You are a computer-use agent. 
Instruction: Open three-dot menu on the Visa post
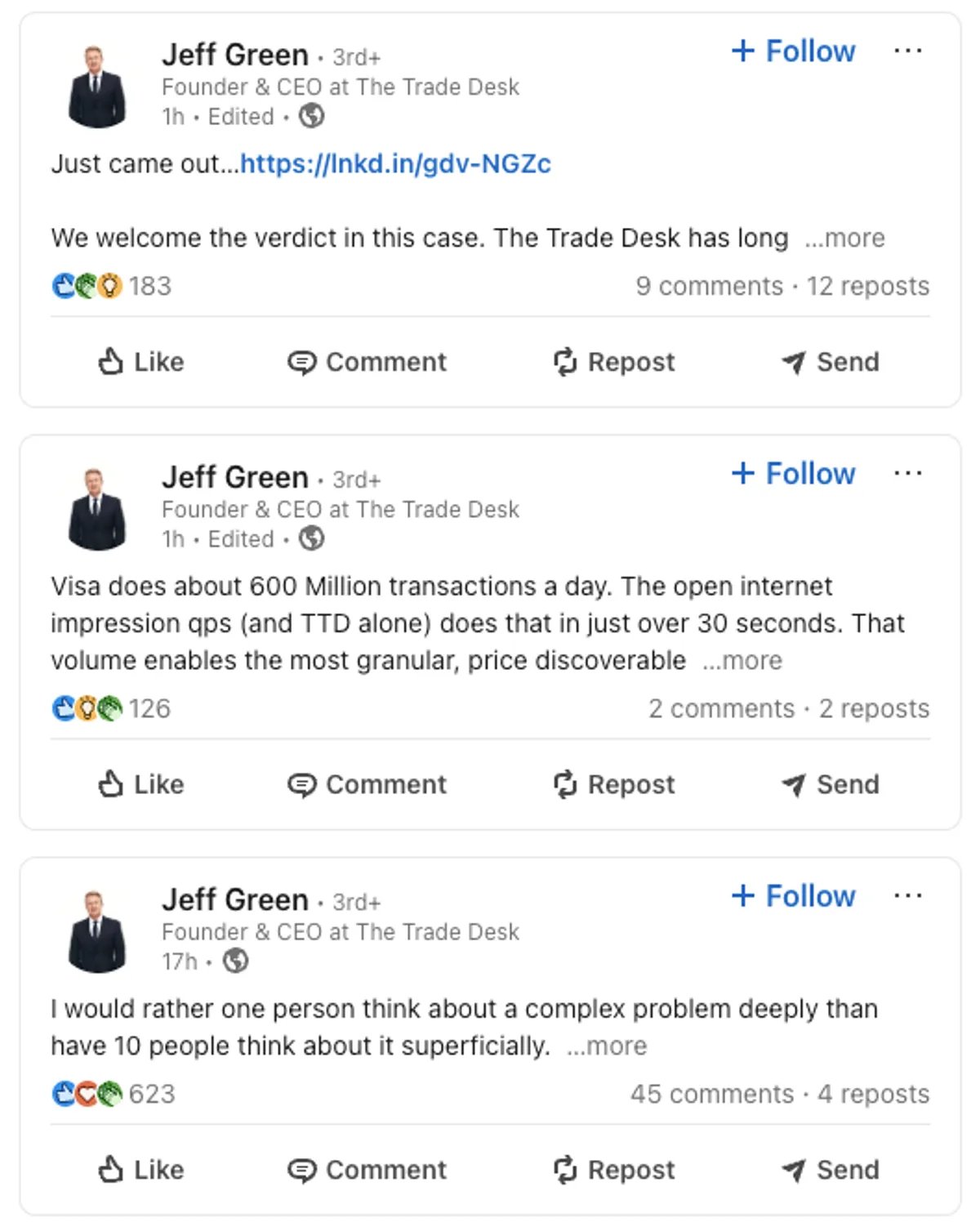[907, 474]
